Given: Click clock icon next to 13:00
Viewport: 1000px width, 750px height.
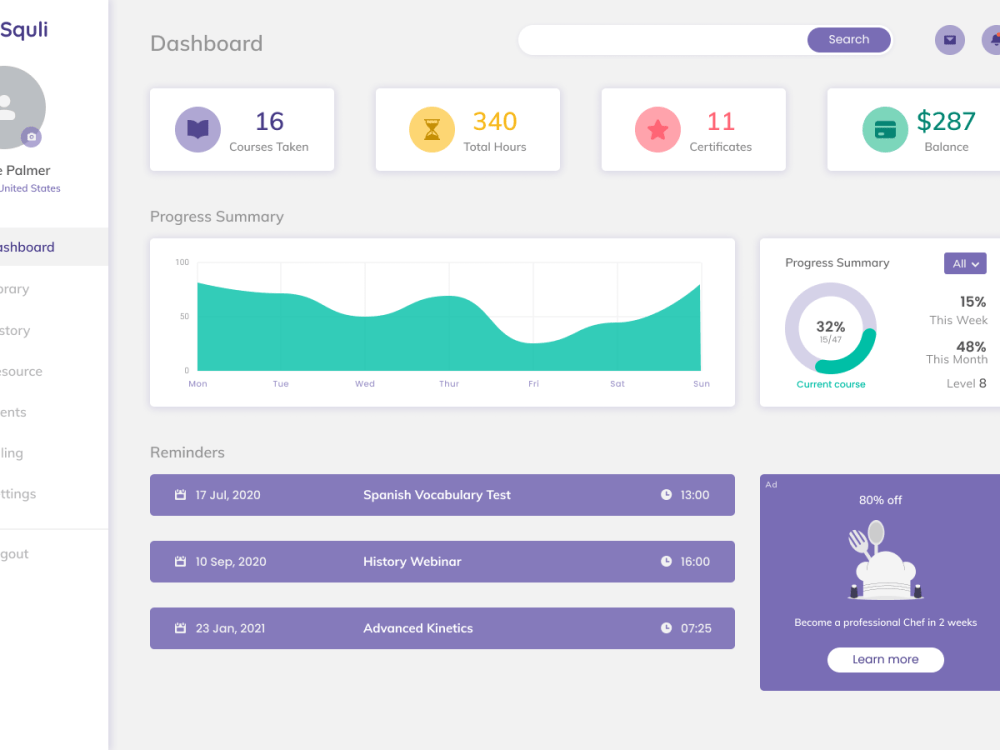Looking at the screenshot, I should tap(666, 494).
